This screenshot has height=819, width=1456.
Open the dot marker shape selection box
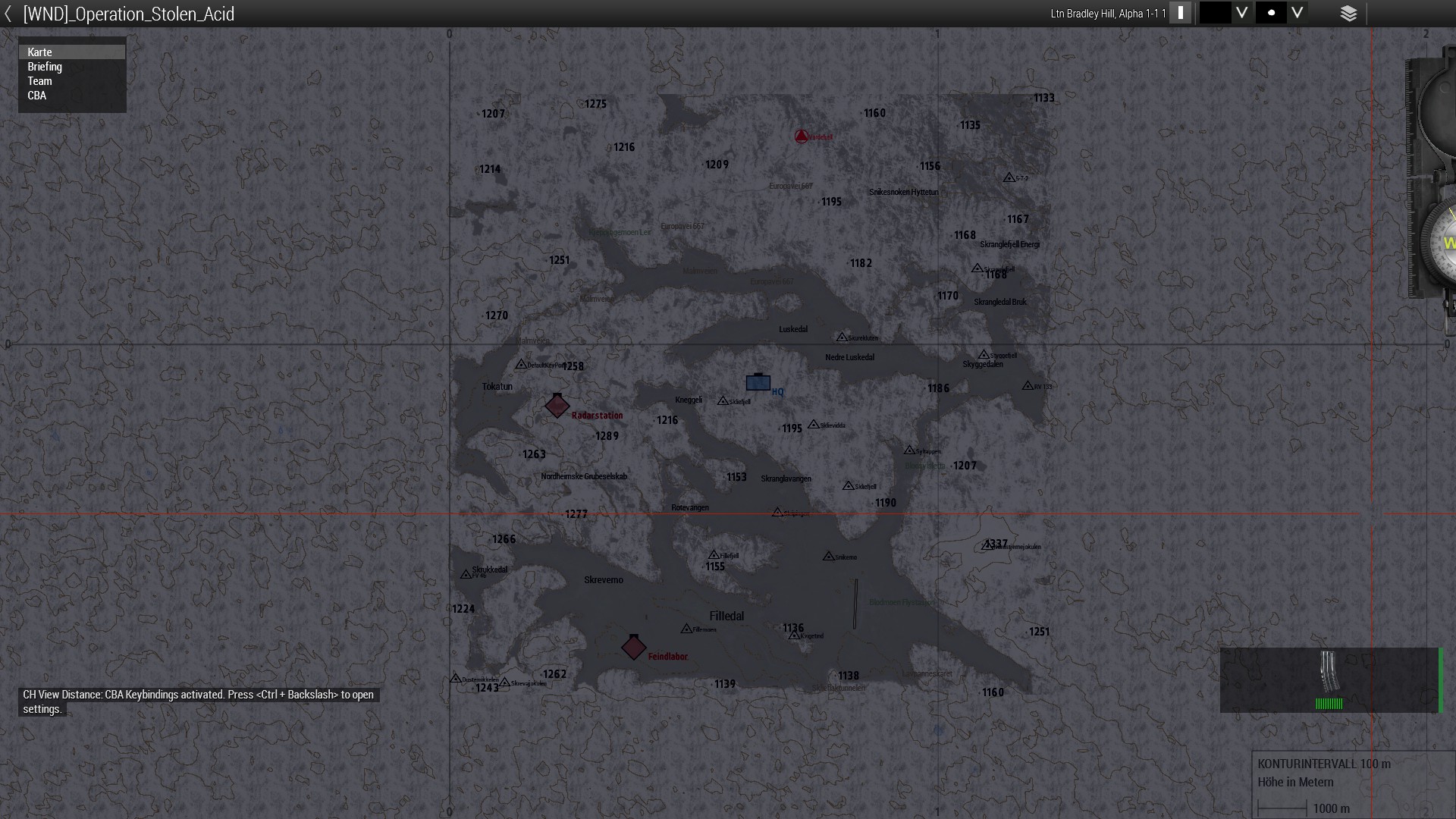[1271, 13]
